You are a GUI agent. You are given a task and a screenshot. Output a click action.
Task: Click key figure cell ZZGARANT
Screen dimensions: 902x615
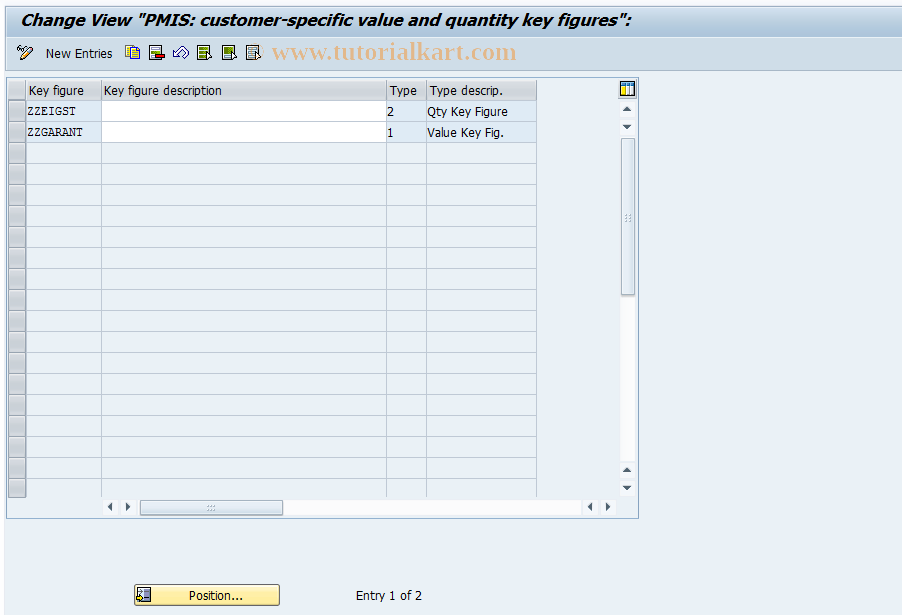point(64,132)
